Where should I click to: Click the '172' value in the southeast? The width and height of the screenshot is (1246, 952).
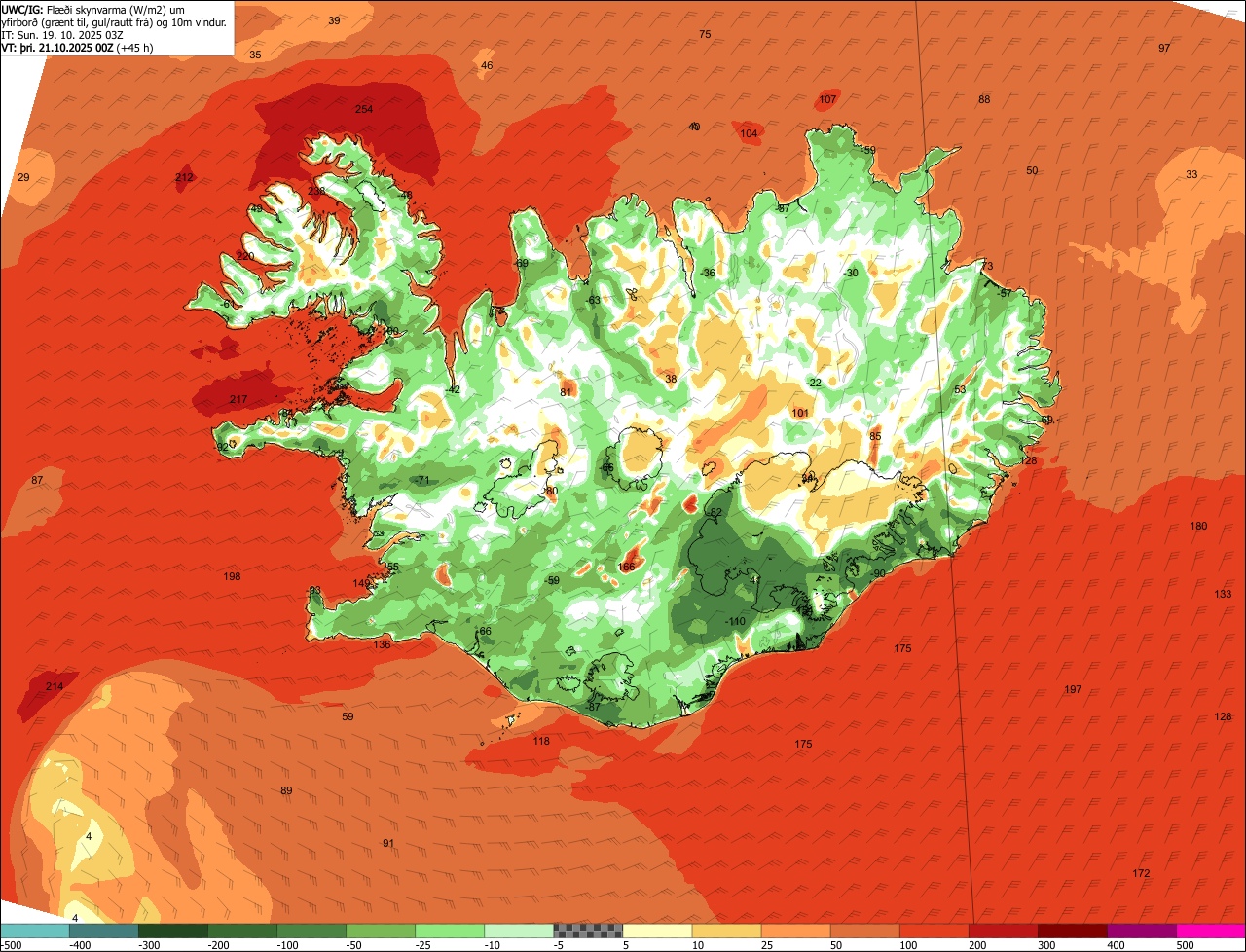pyautogui.click(x=1142, y=873)
